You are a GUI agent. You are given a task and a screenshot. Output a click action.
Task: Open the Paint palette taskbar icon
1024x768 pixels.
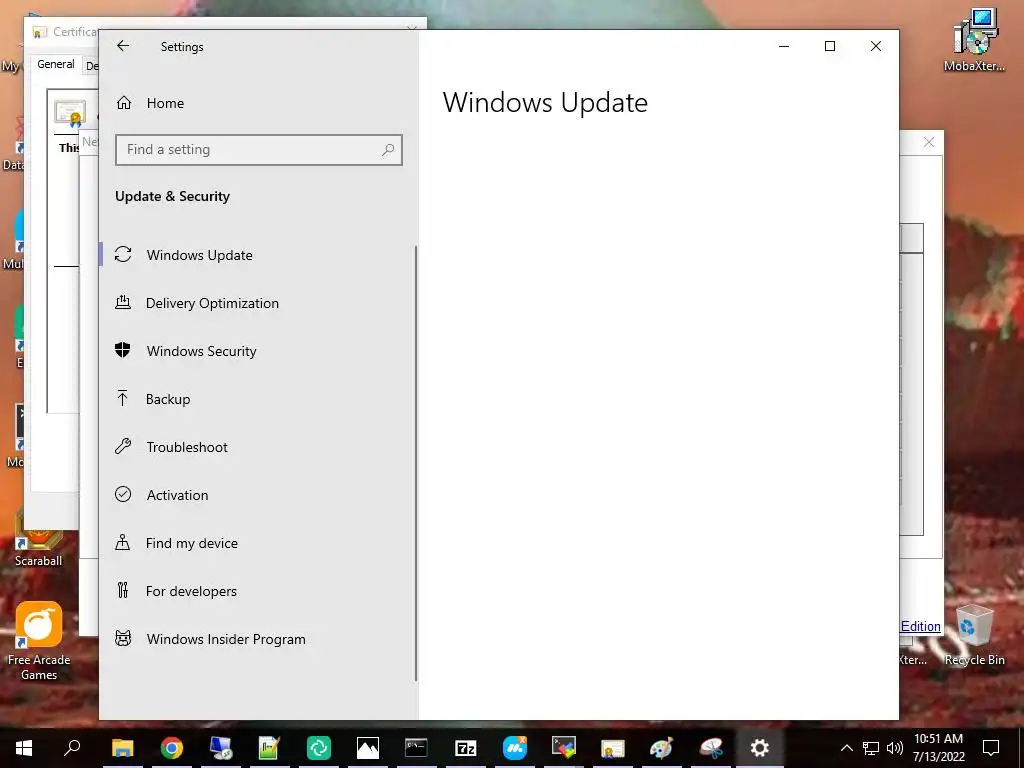coord(661,748)
